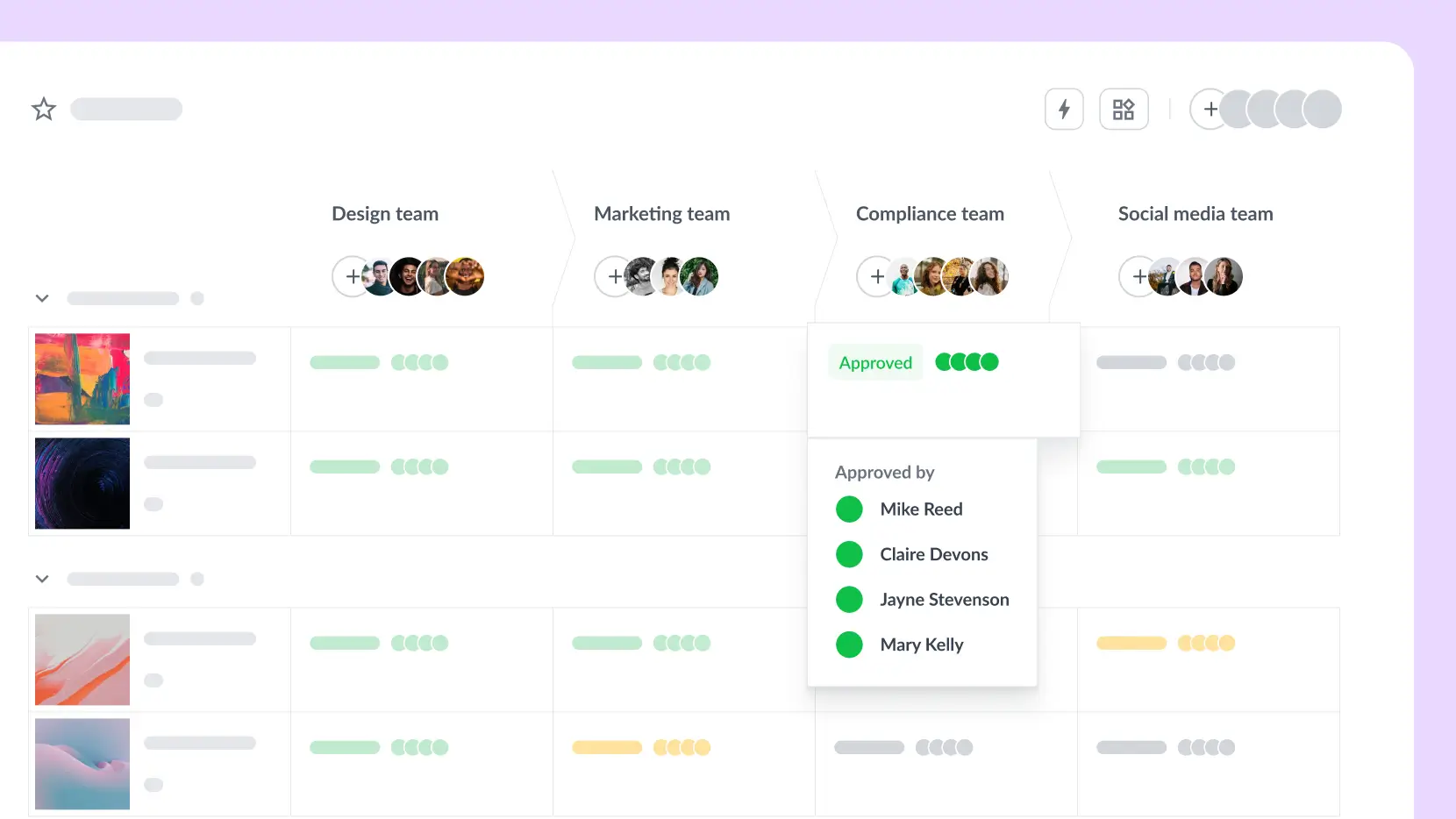Click Mike Reed in the Approved by list

coord(921,509)
